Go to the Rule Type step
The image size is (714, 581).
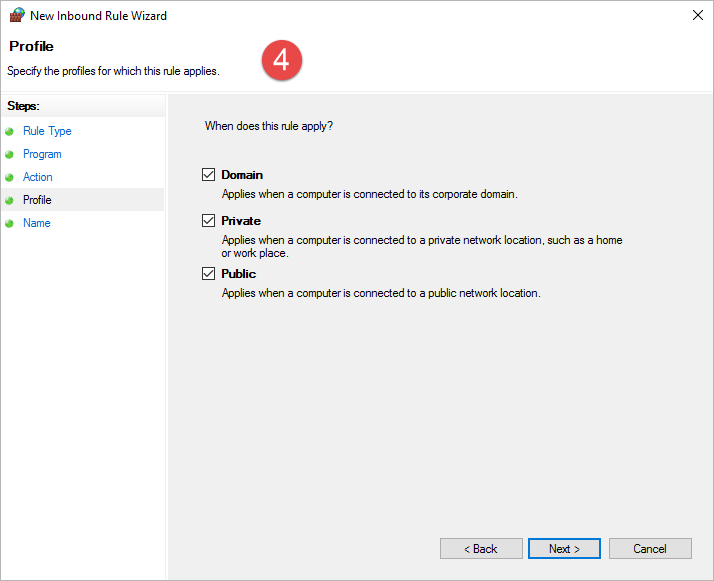(x=47, y=131)
